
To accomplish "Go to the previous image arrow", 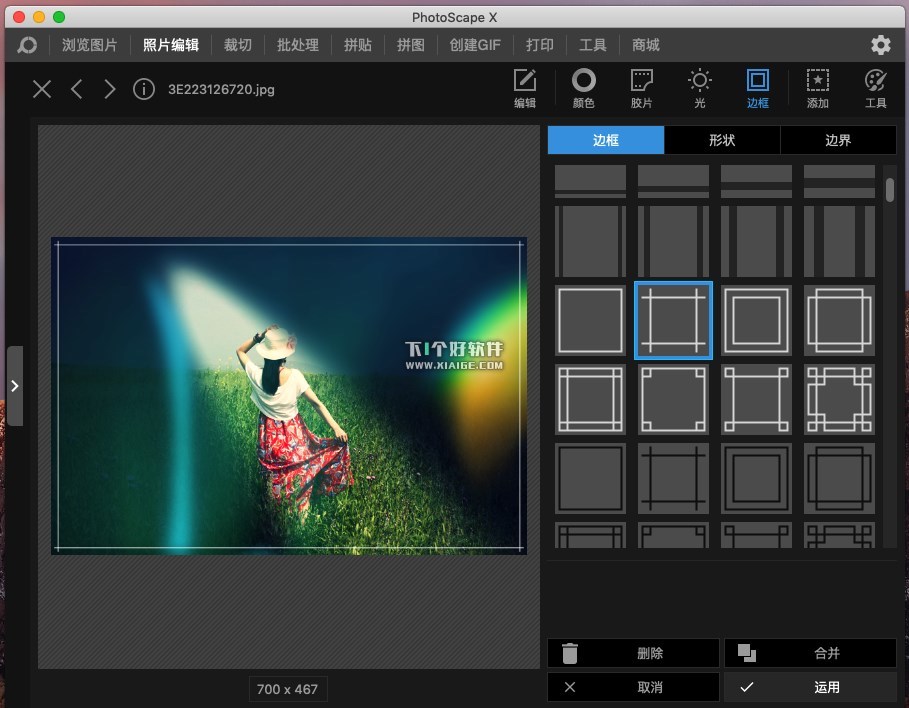I will coord(77,89).
